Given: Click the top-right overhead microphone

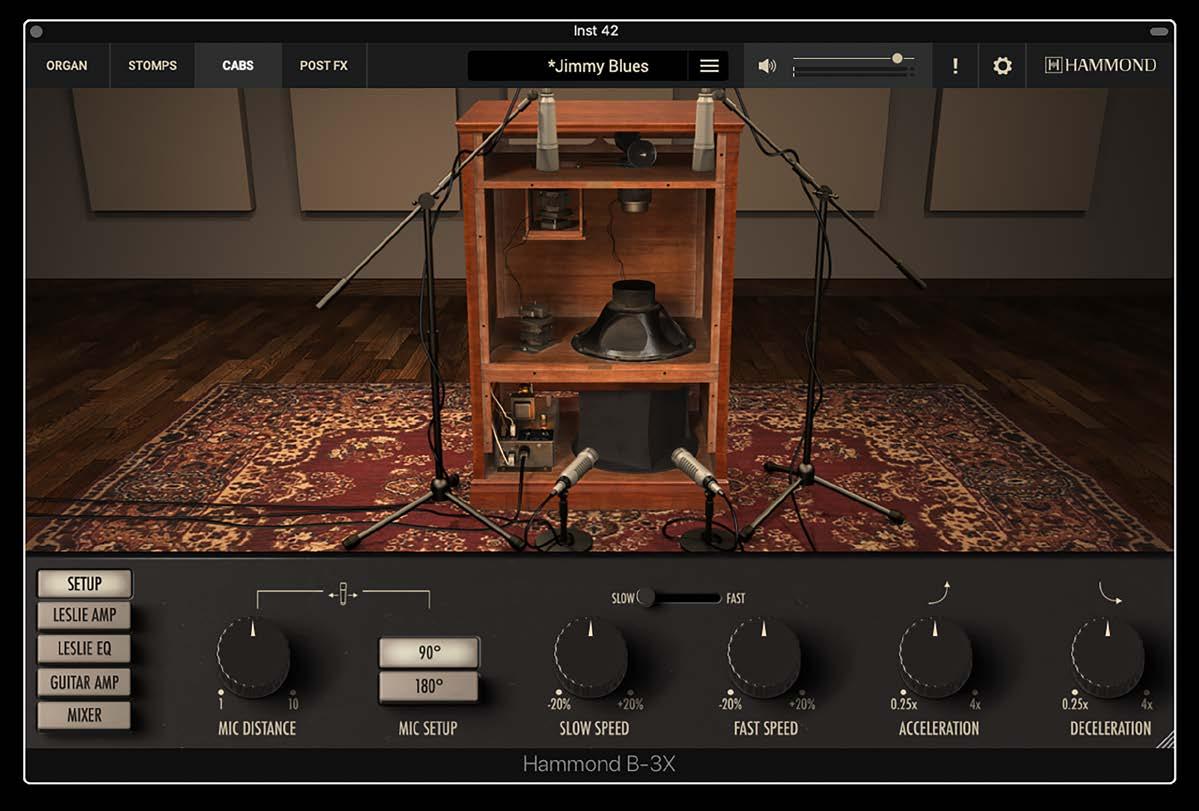Looking at the screenshot, I should pyautogui.click(x=703, y=130).
